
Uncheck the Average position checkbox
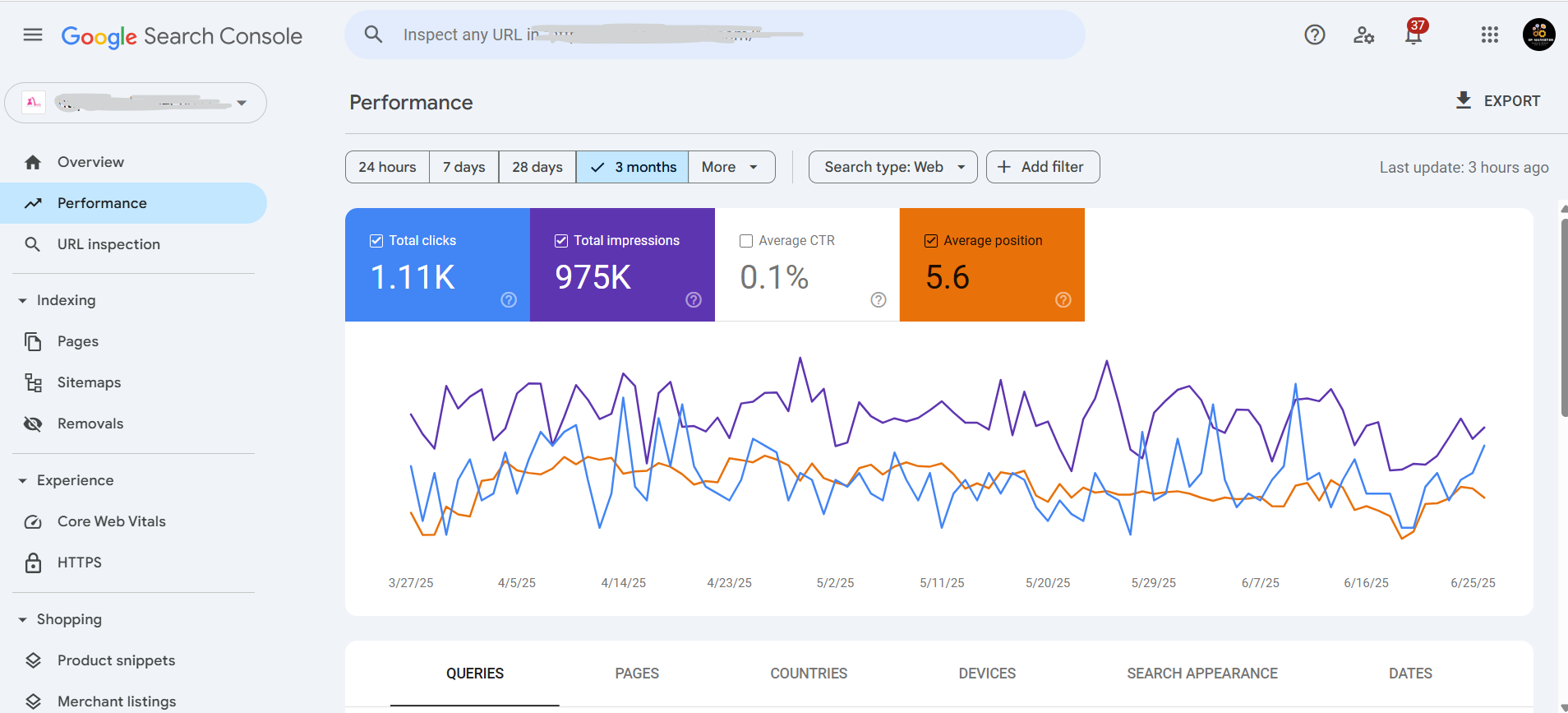point(931,241)
